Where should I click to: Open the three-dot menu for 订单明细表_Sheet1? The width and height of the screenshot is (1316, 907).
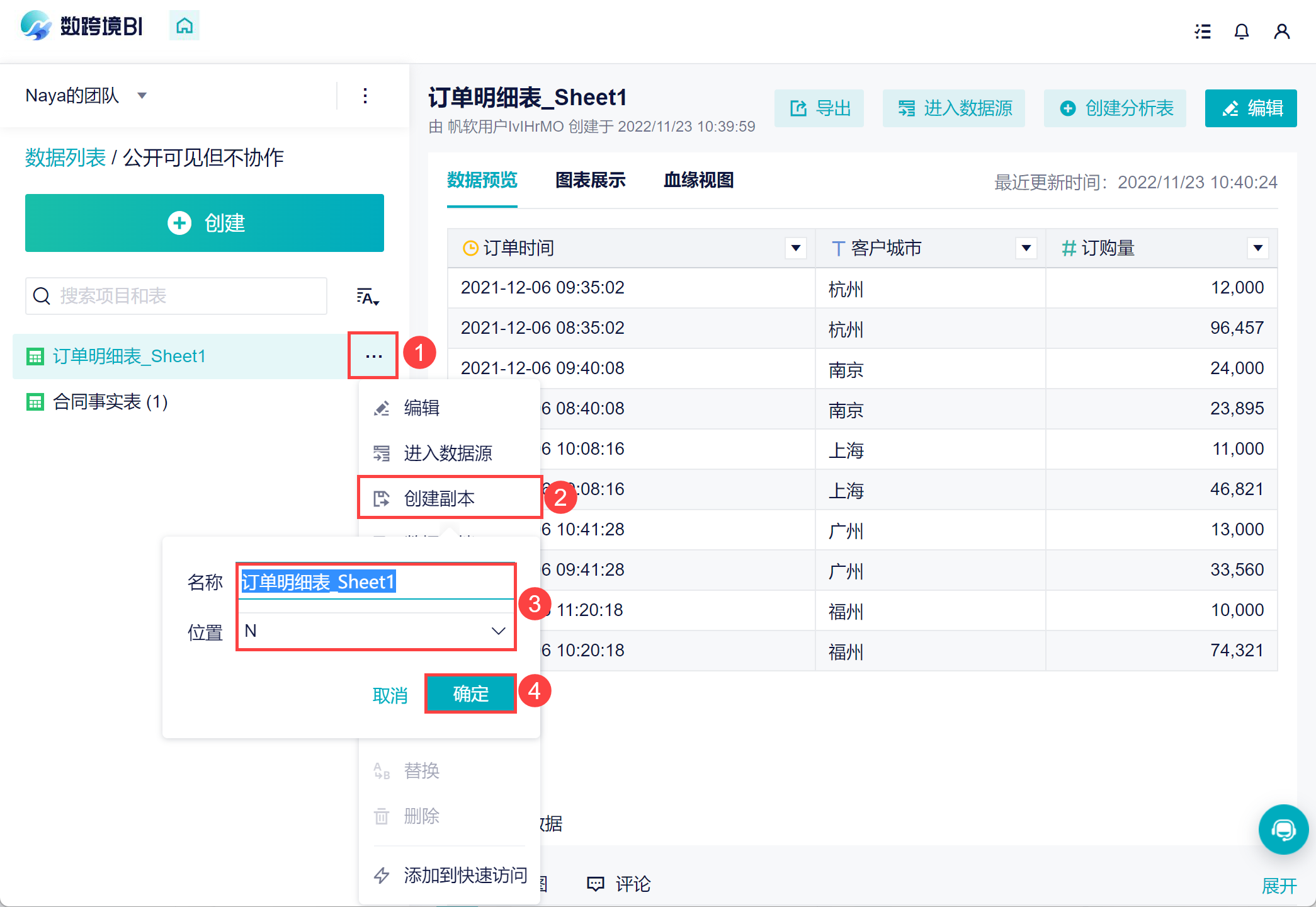tap(373, 356)
